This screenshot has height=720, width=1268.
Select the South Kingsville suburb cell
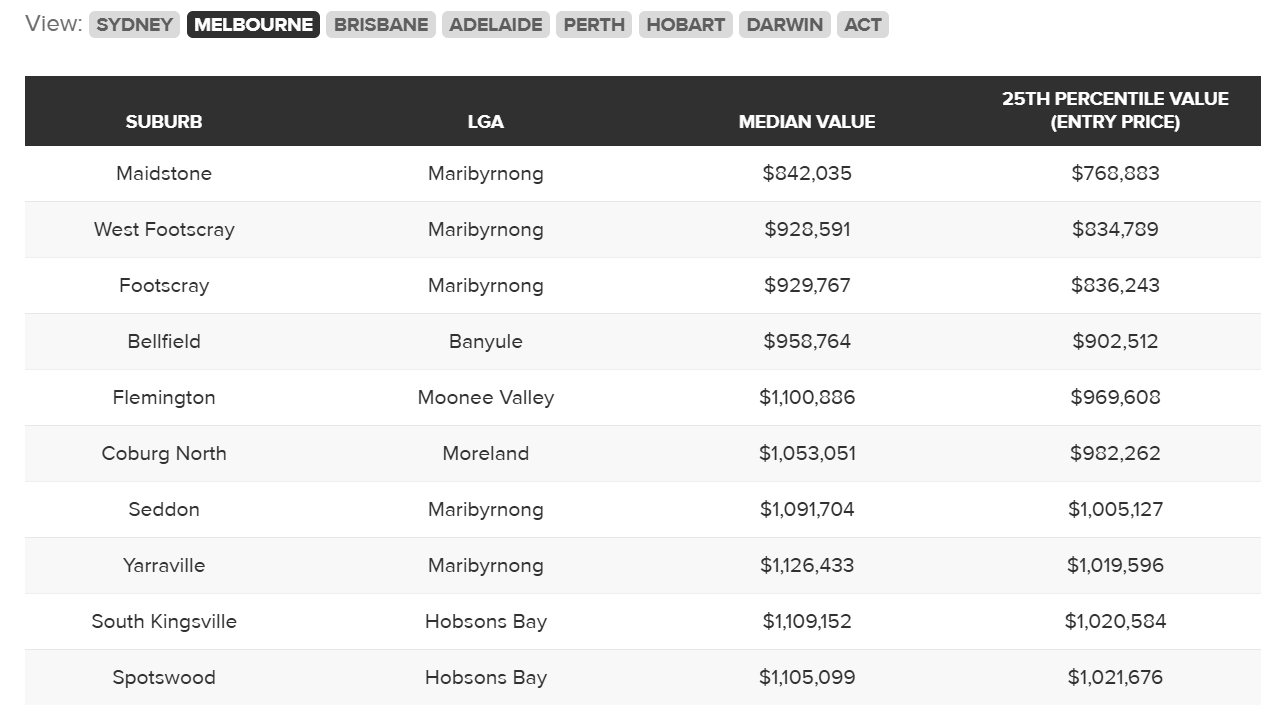164,621
